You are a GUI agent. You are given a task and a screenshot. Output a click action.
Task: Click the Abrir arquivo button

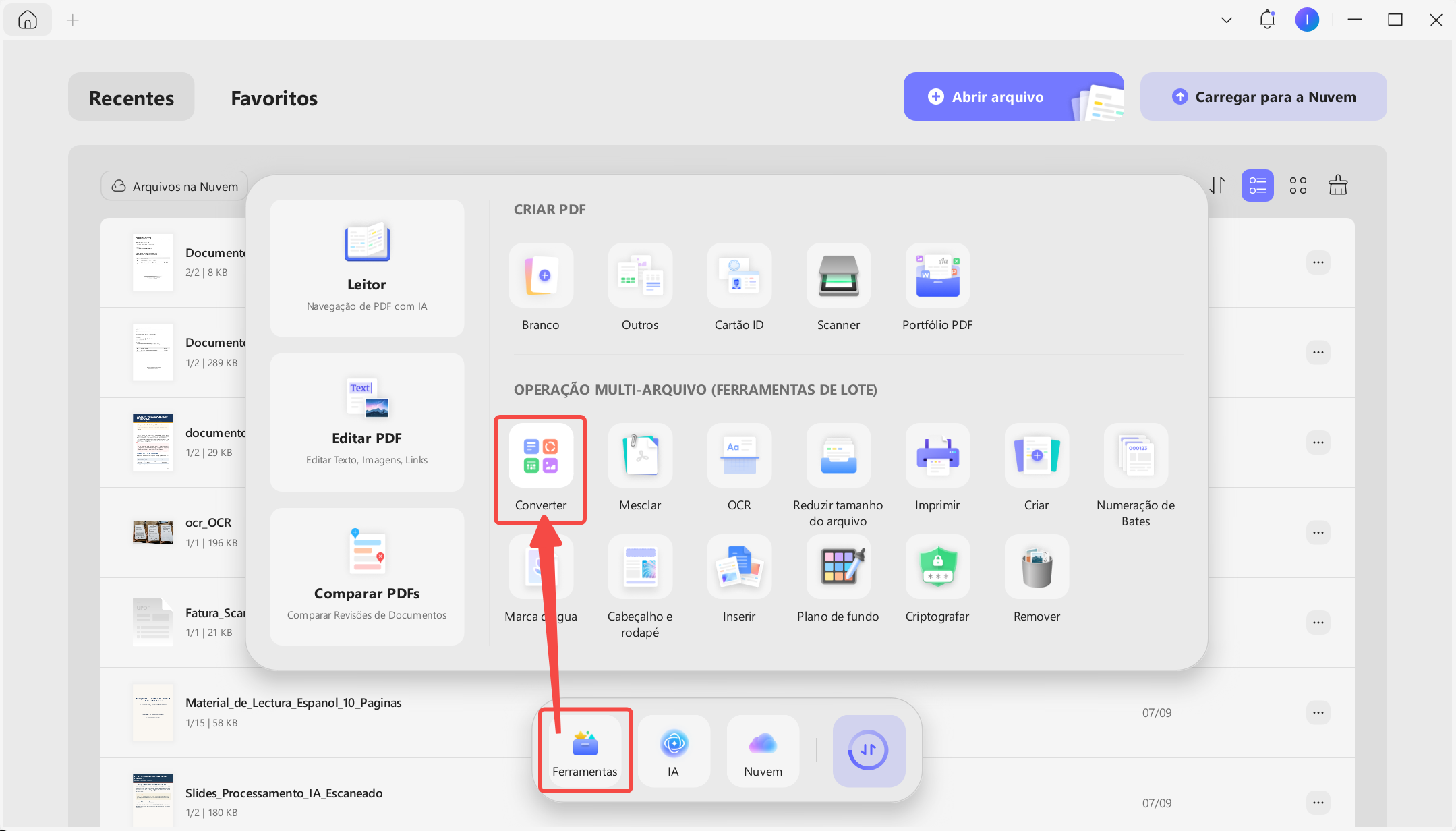tap(1014, 96)
